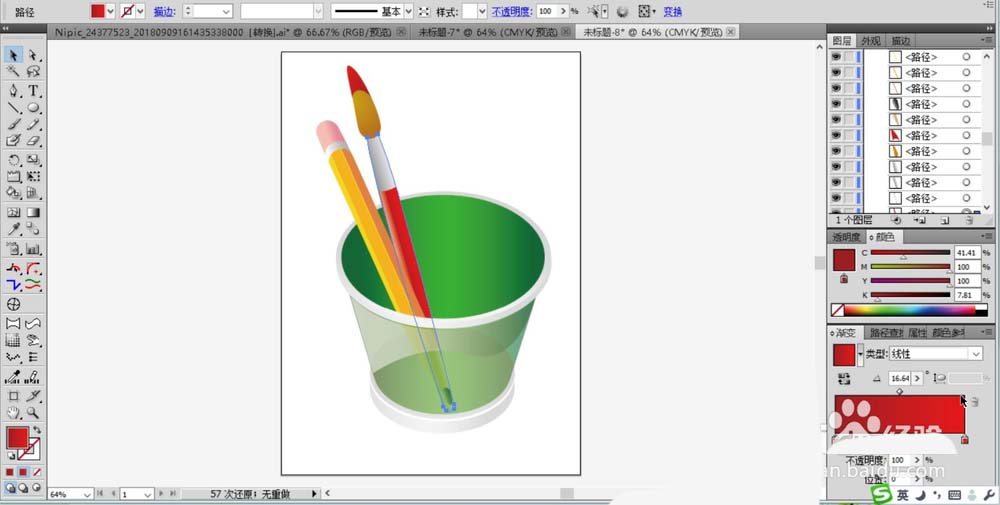
Task: Select the Gradient tool in toolbox
Action: tap(33, 212)
